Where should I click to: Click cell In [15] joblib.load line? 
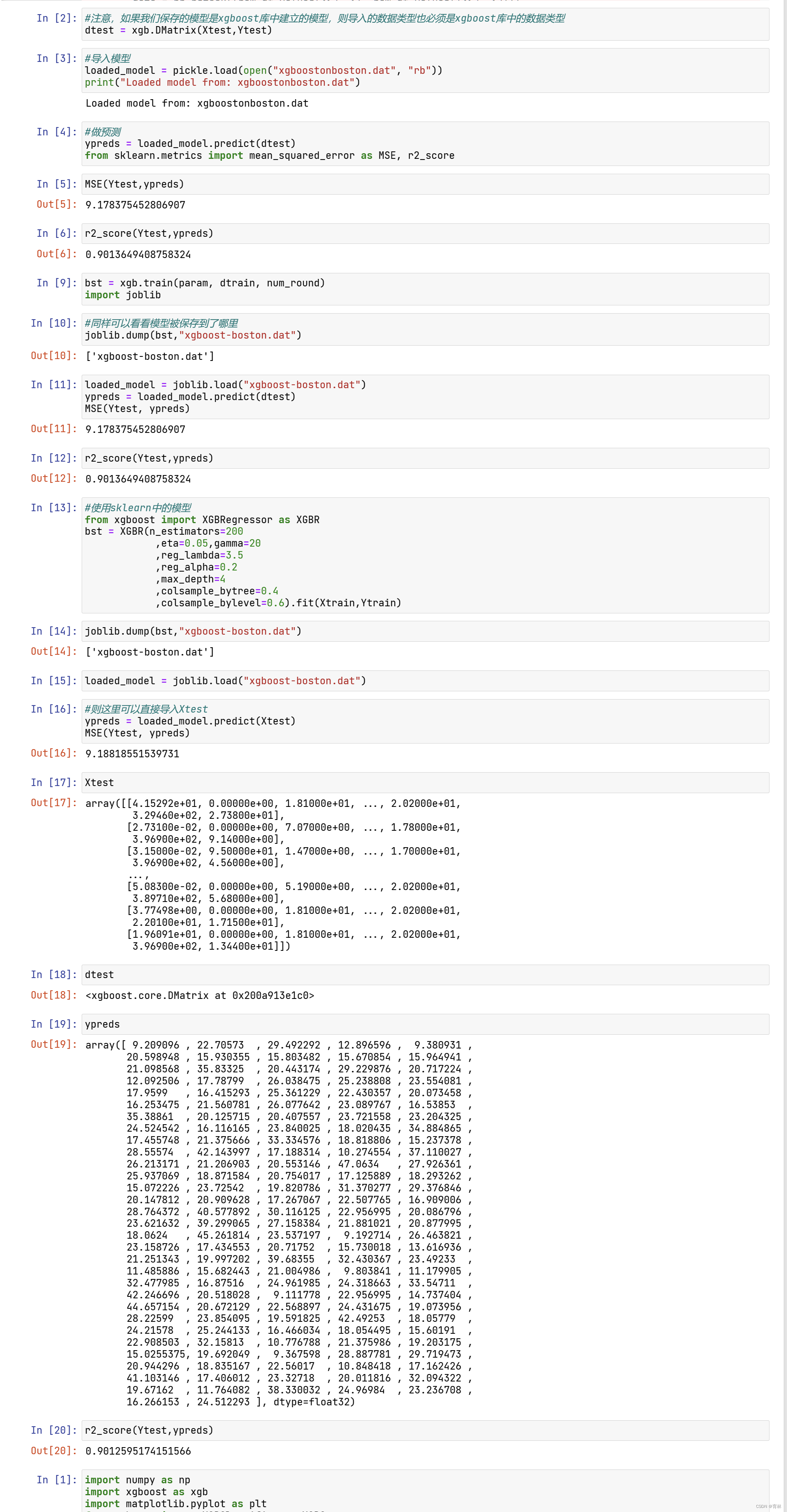[x=425, y=681]
